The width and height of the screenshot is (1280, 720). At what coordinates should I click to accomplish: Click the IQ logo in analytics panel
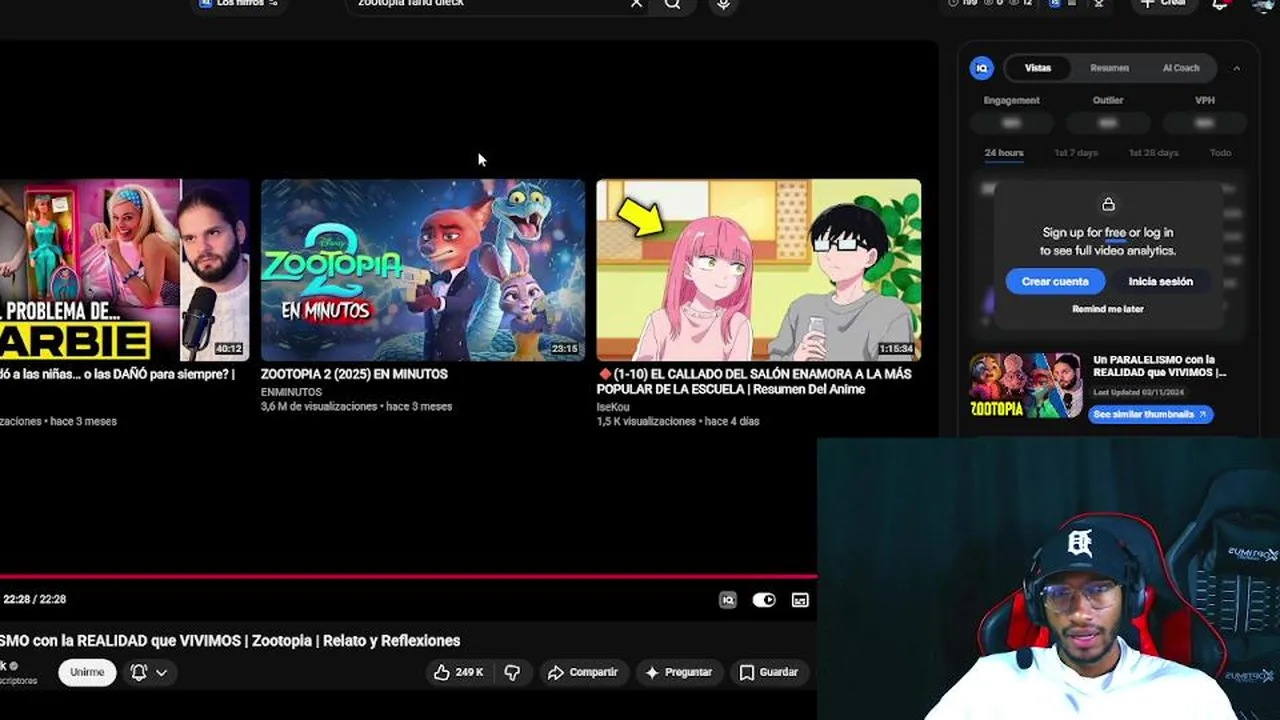pos(982,68)
